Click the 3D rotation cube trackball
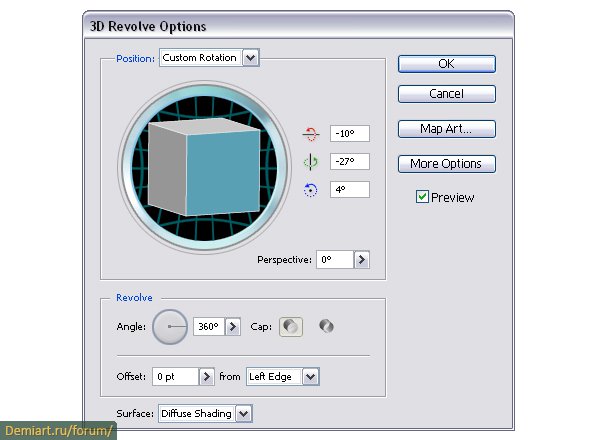 pyautogui.click(x=204, y=168)
